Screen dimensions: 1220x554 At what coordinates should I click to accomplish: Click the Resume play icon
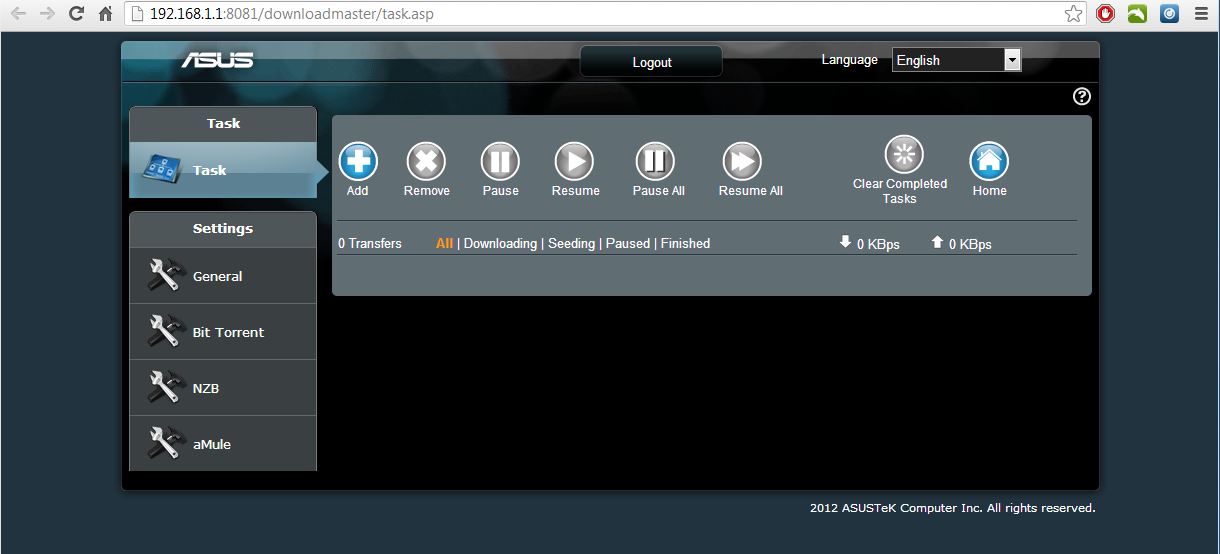pyautogui.click(x=574, y=161)
